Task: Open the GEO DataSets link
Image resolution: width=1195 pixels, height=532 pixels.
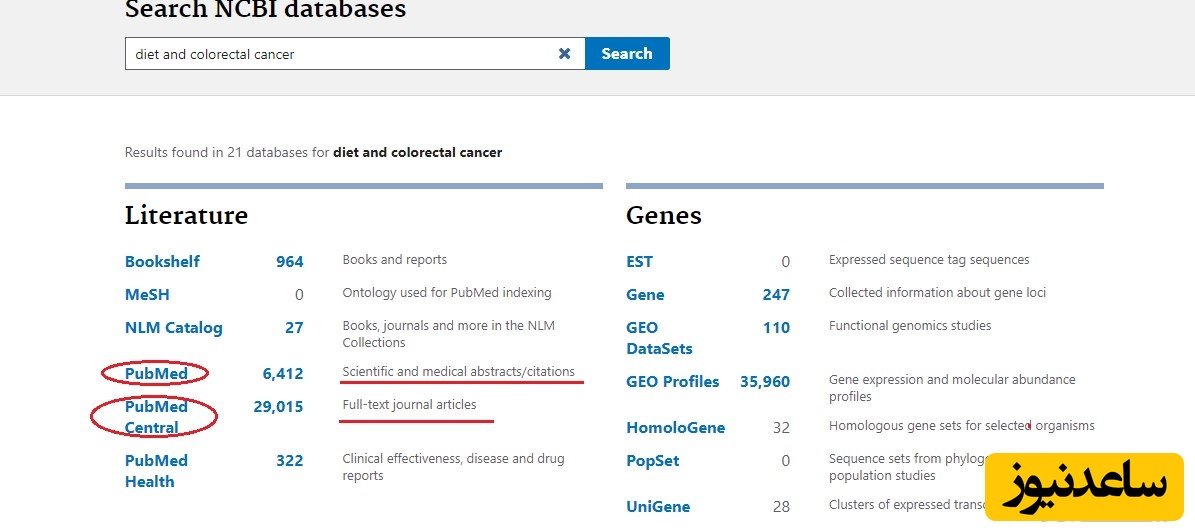Action: [x=658, y=338]
